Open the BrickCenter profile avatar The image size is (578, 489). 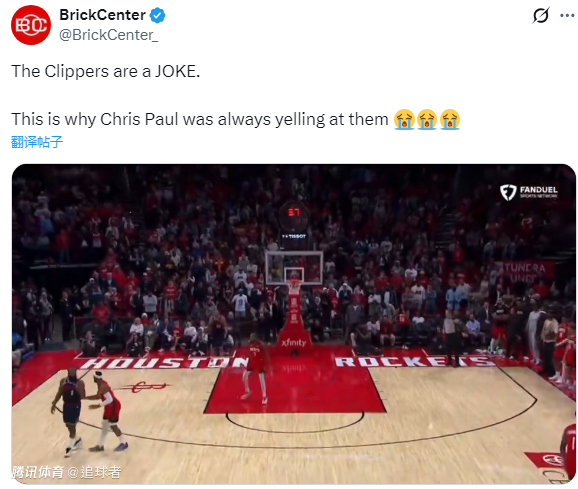coord(31,25)
